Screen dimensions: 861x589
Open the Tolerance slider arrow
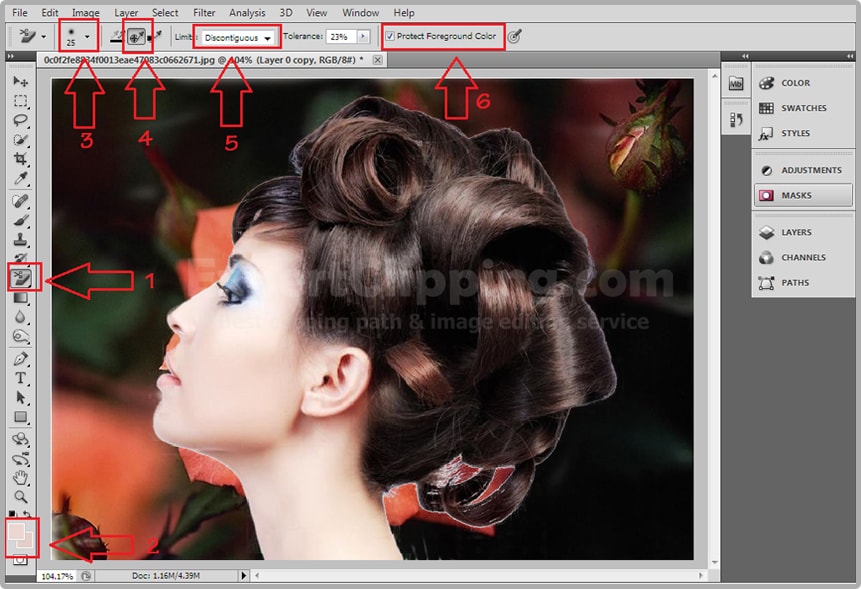[x=363, y=37]
